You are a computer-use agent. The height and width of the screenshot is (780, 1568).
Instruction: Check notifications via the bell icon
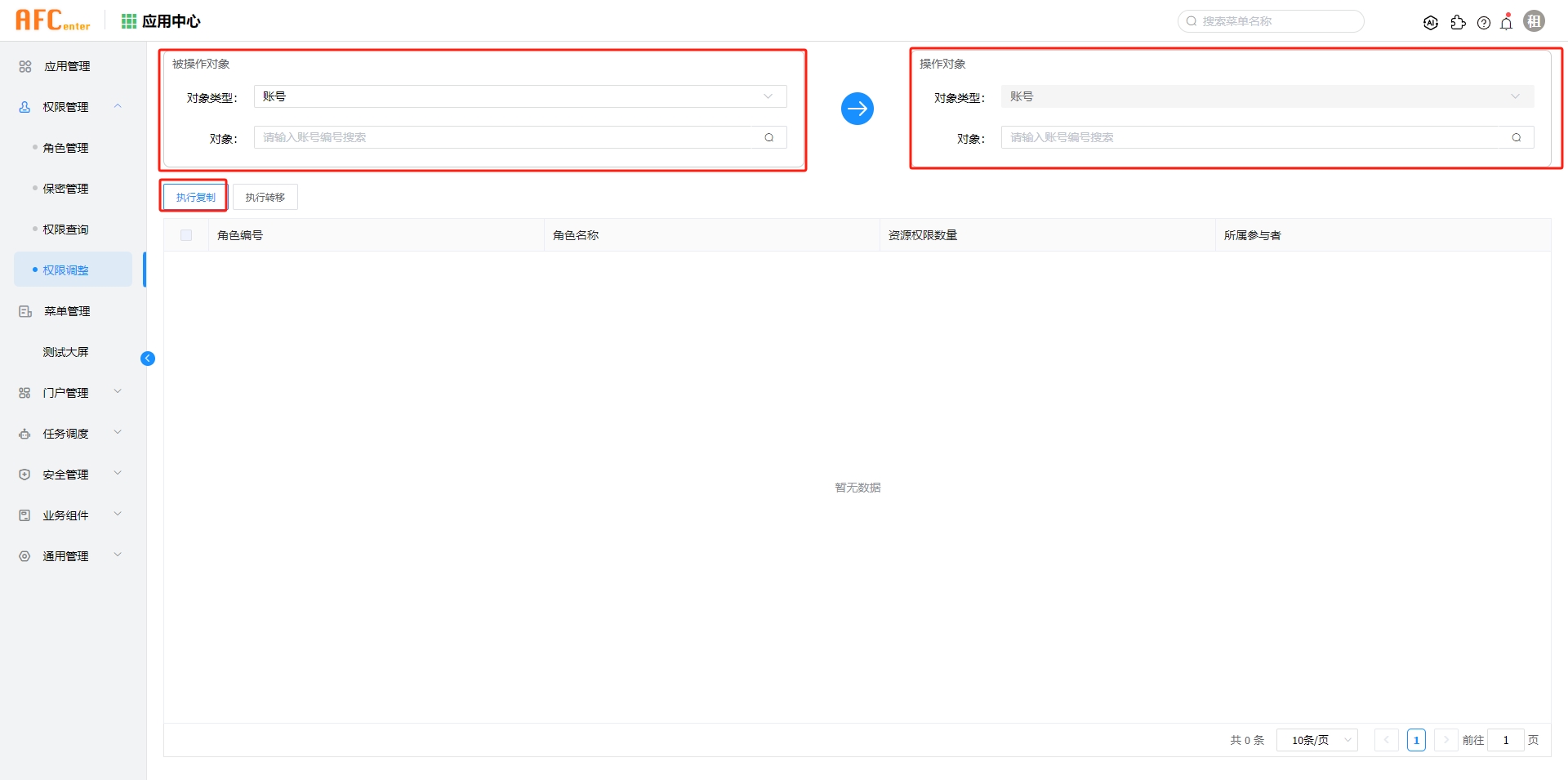coord(1506,23)
